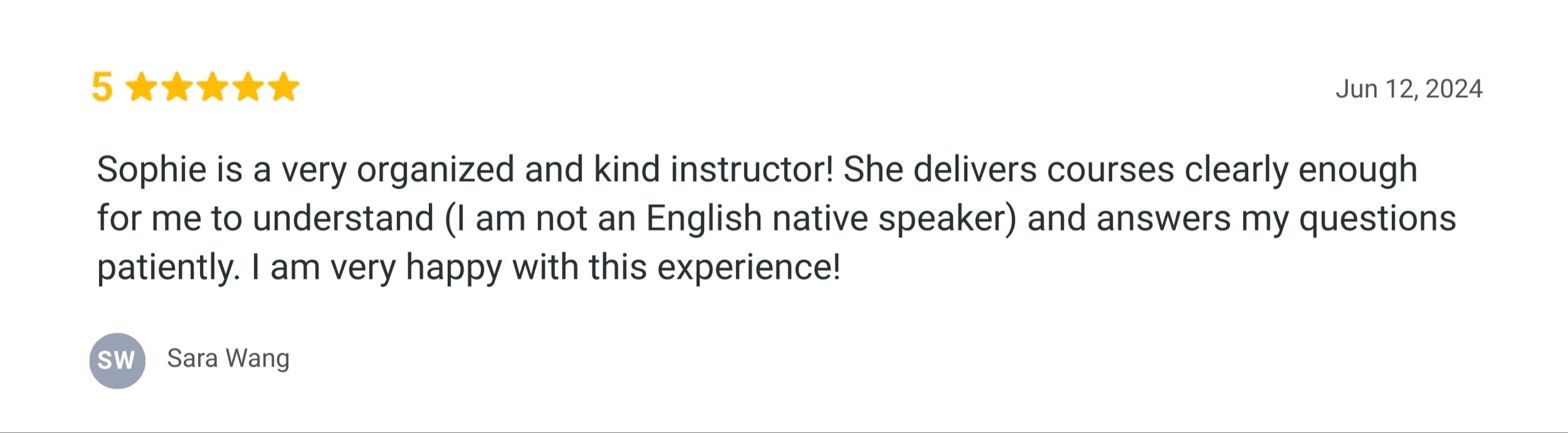The image size is (1568, 433).
Task: Click the fourth yellow rating star
Action: click(x=248, y=87)
